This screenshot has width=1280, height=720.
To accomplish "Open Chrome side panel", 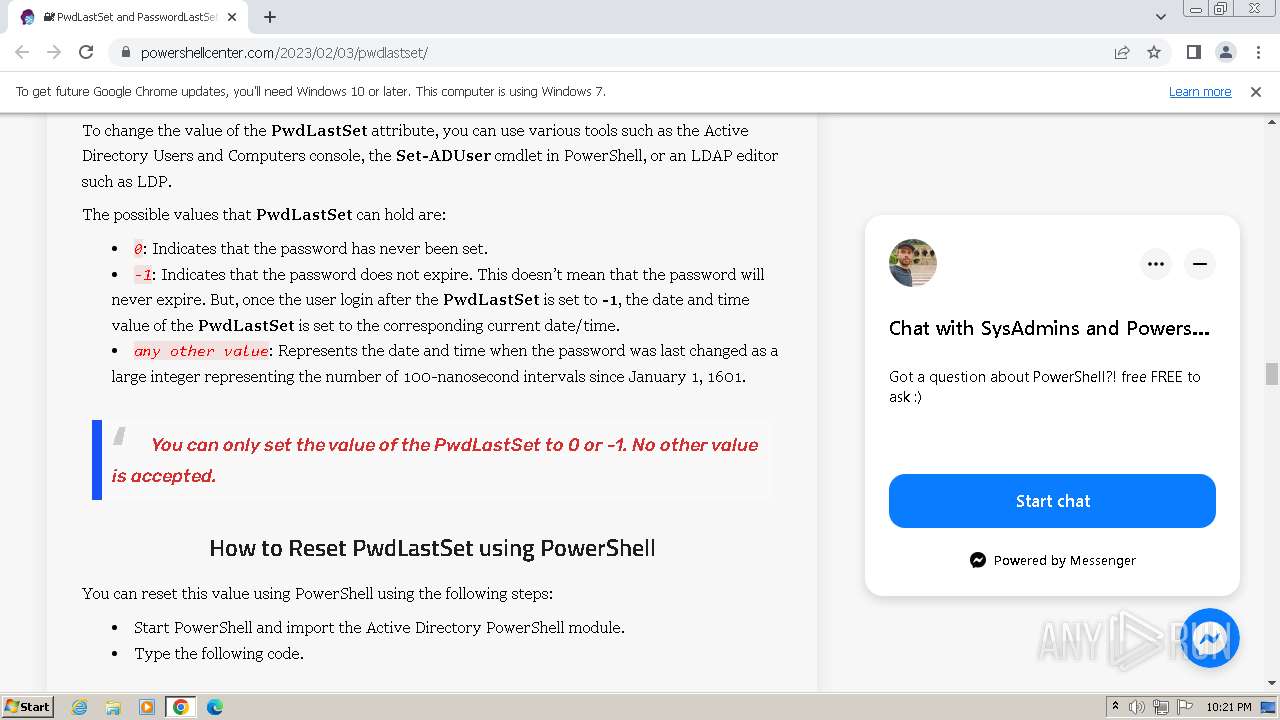I will [x=1193, y=52].
